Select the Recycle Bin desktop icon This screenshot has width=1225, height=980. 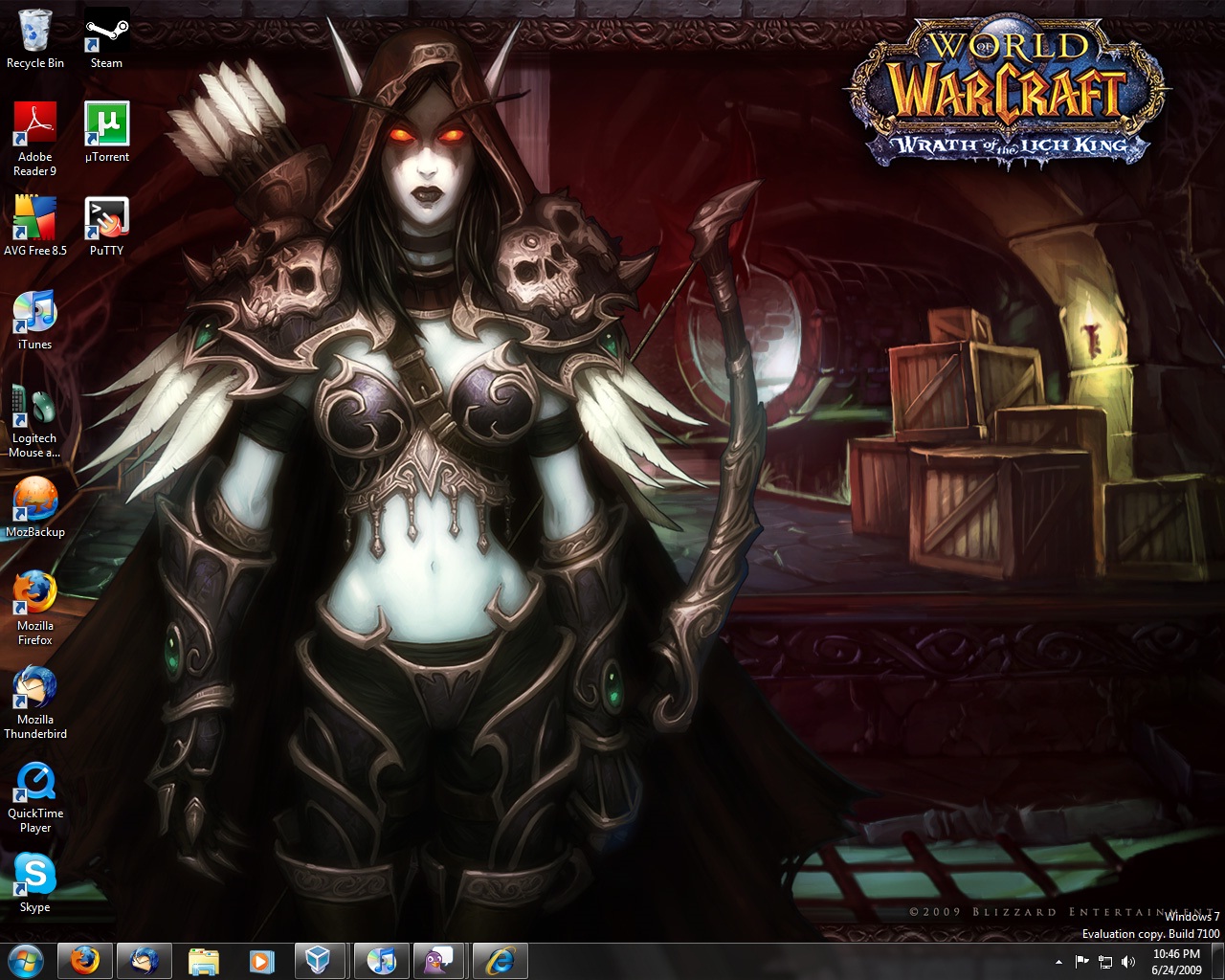35,39
